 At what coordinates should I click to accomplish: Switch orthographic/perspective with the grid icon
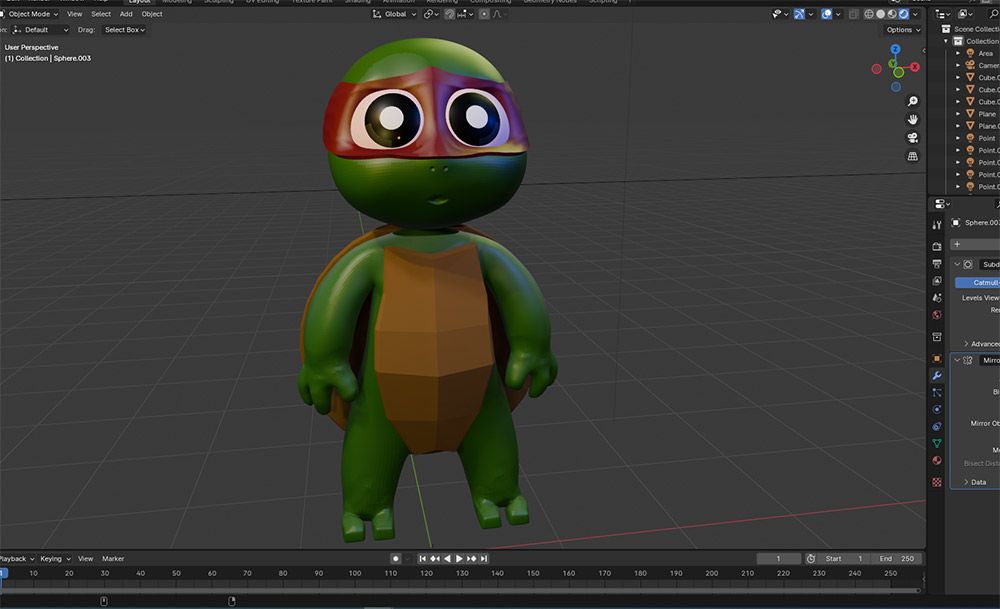(x=912, y=157)
